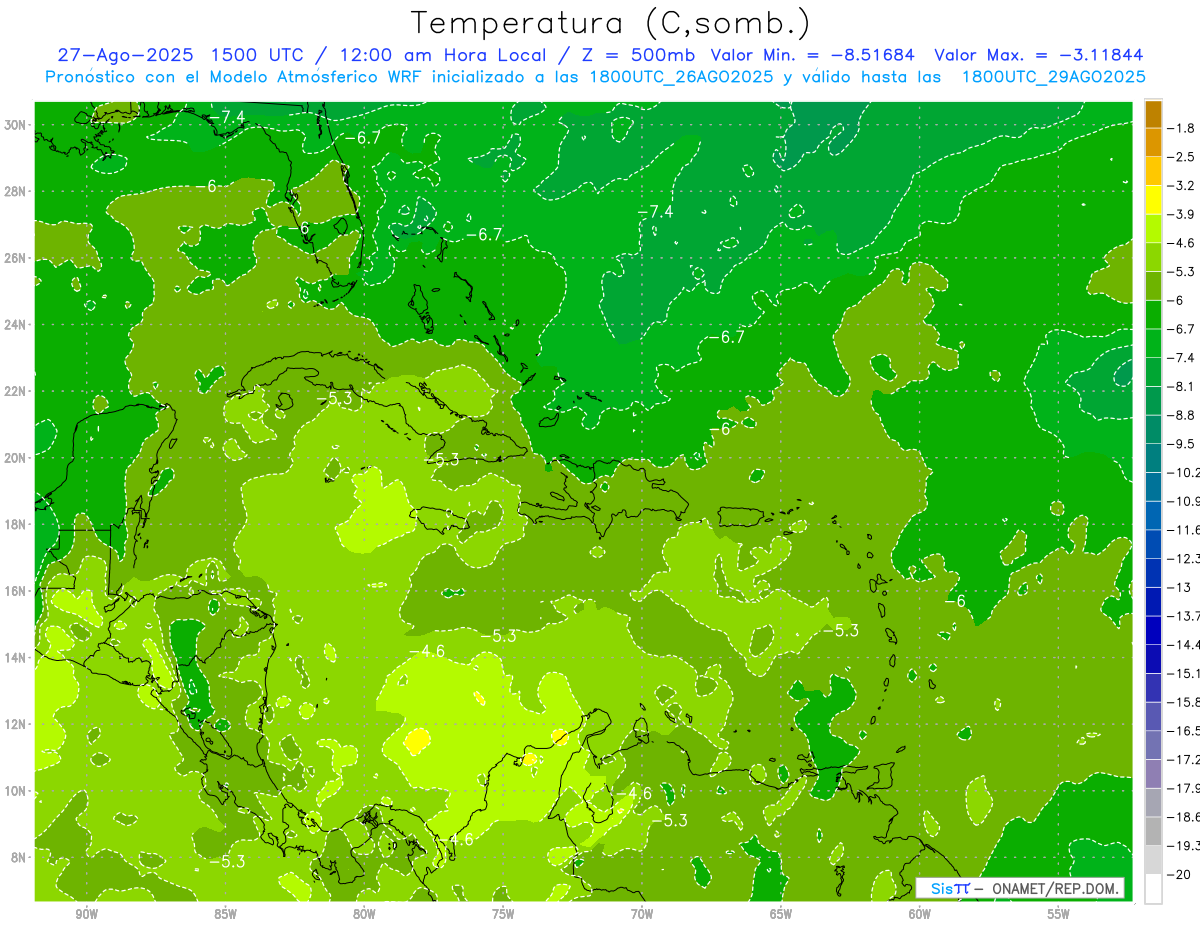1200x927 pixels.
Task: Click the -10.9 legend value
Action: click(1183, 501)
